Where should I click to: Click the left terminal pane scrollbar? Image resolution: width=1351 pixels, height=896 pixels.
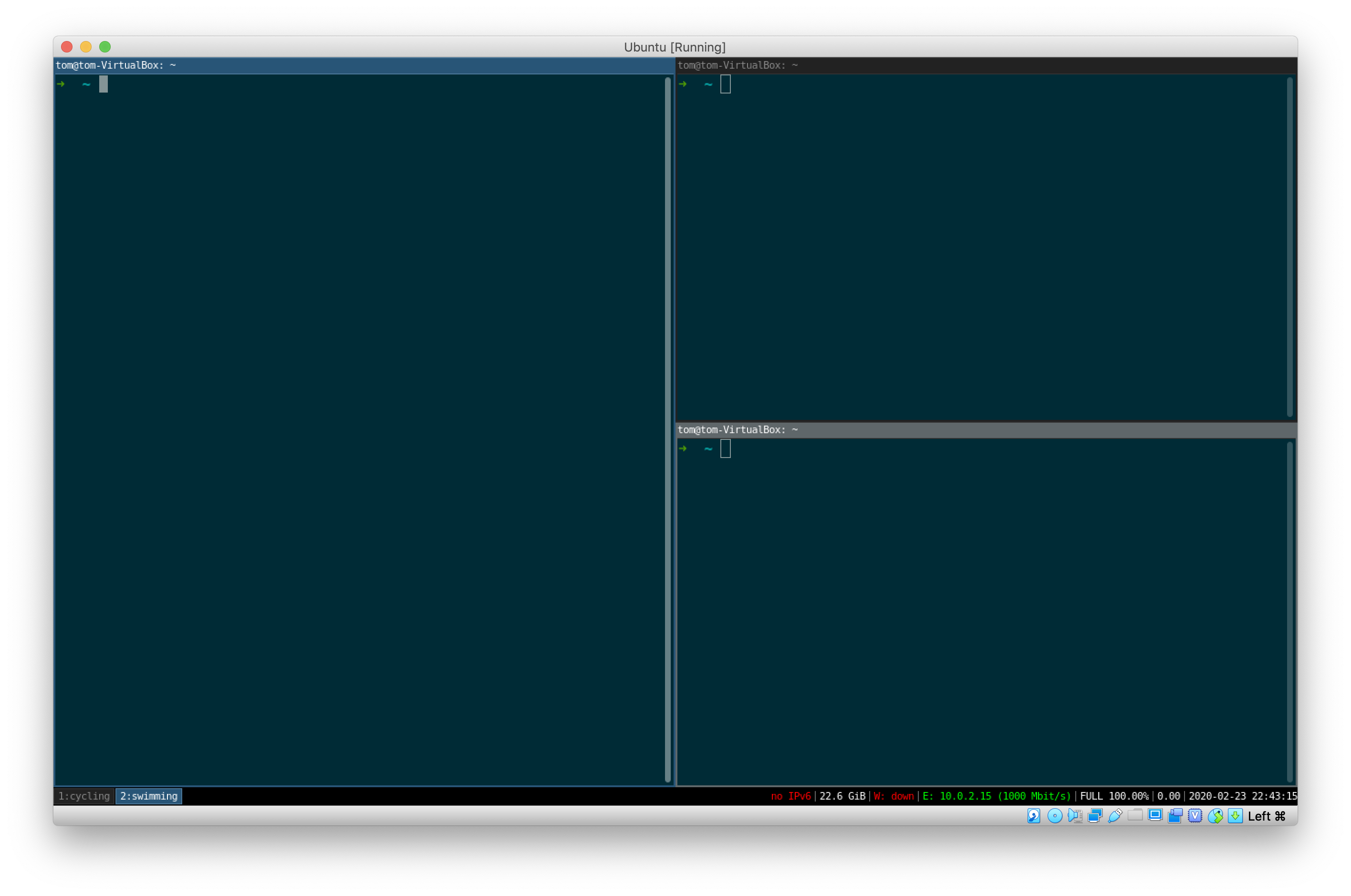(x=668, y=428)
